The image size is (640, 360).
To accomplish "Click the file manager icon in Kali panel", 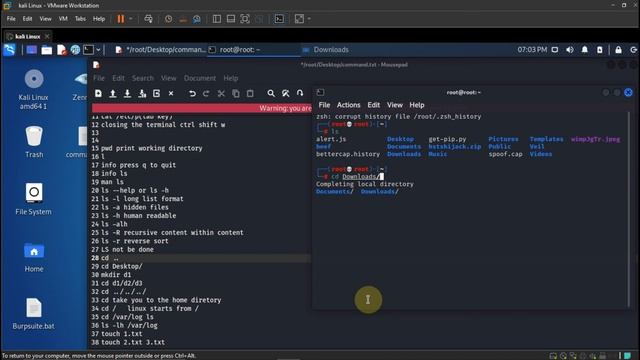I will [47, 50].
